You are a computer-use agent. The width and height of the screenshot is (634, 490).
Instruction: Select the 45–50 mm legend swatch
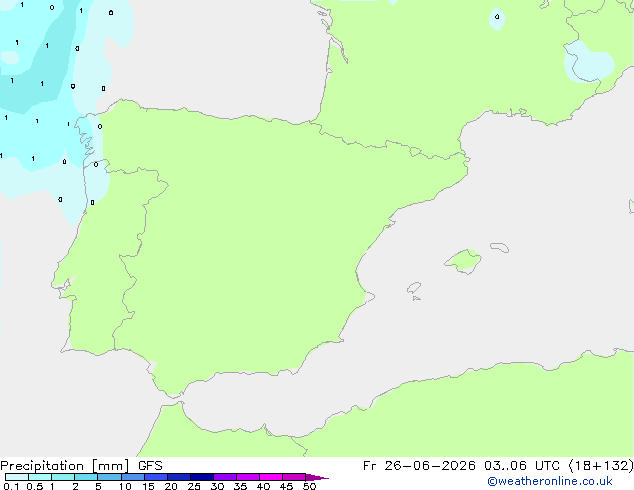click(x=294, y=477)
